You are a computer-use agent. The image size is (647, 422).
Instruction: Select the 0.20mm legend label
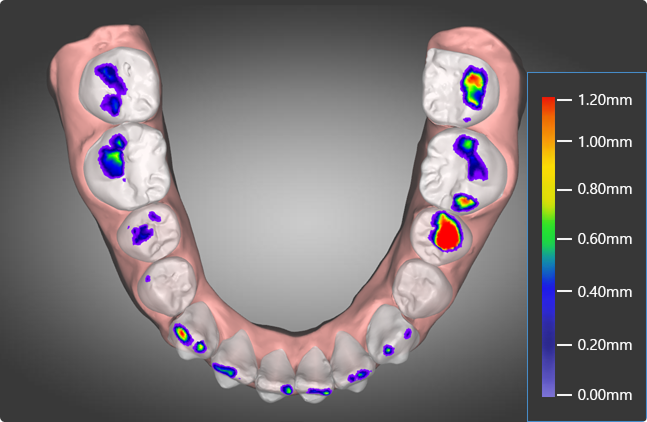pos(605,345)
